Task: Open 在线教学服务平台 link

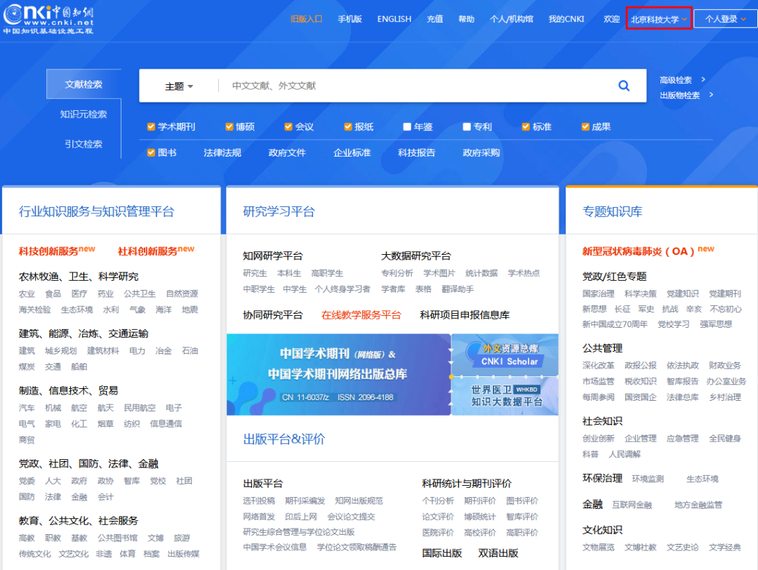Action: click(x=361, y=315)
